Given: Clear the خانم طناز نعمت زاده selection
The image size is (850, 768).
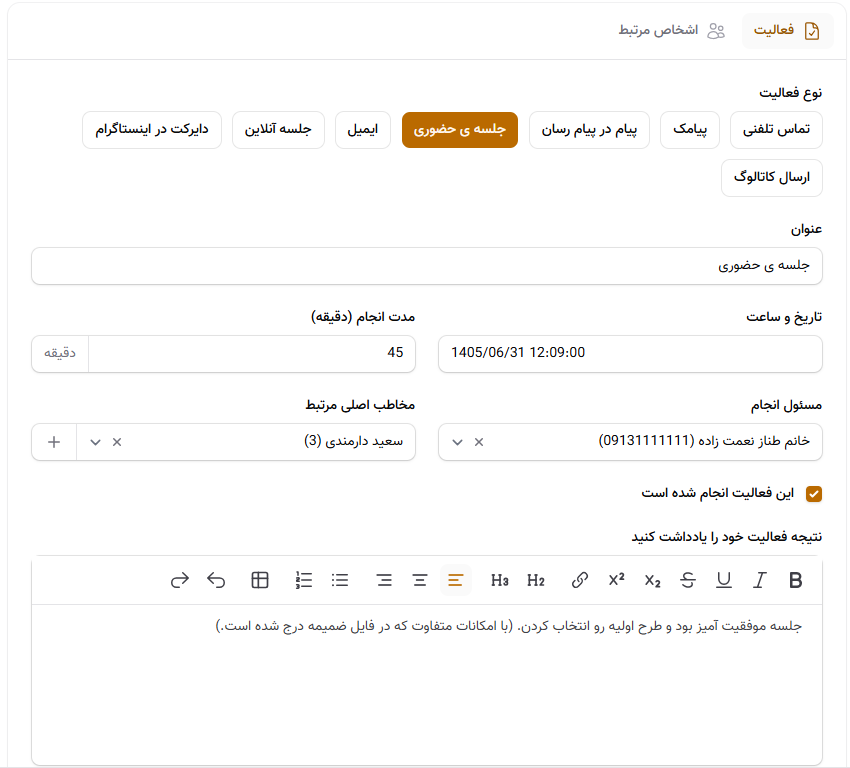Looking at the screenshot, I should coord(479,442).
